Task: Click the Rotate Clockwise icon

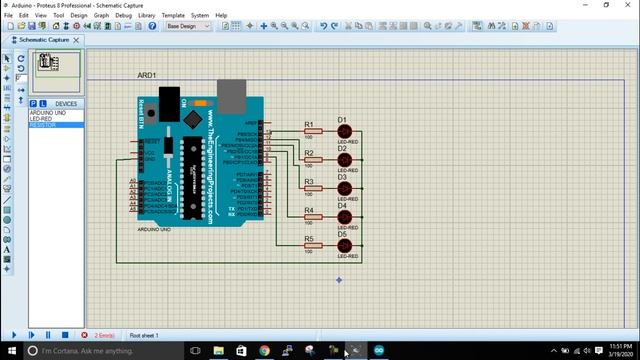Action: click(x=21, y=58)
